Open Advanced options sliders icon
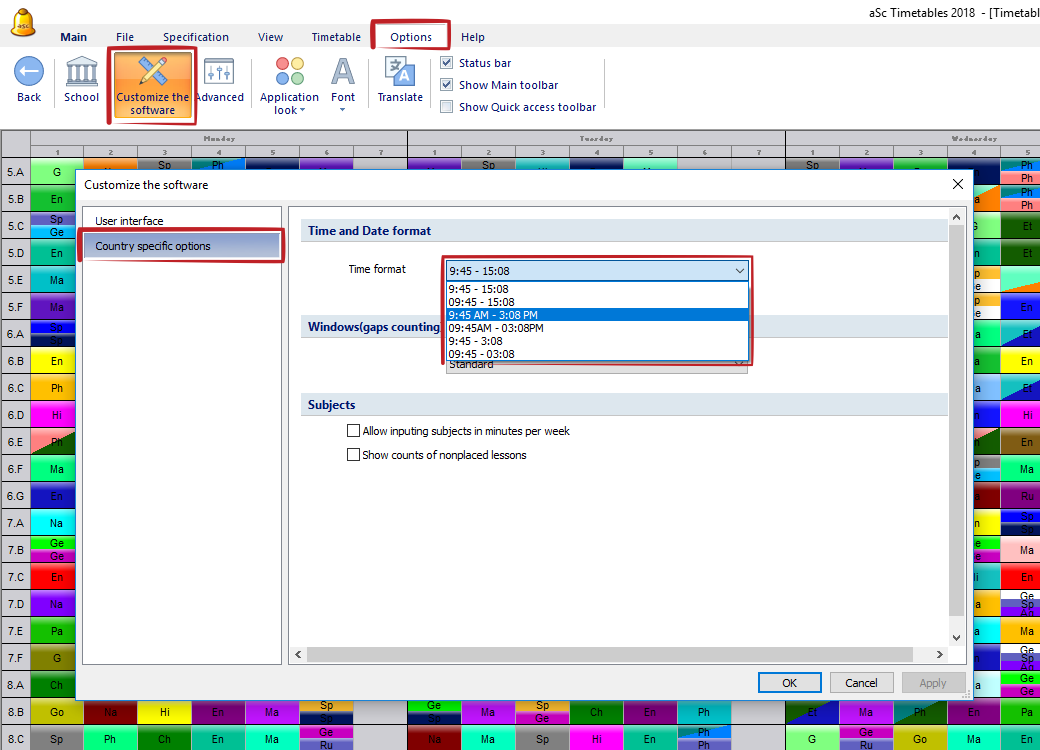The image size is (1040, 750). point(219,72)
